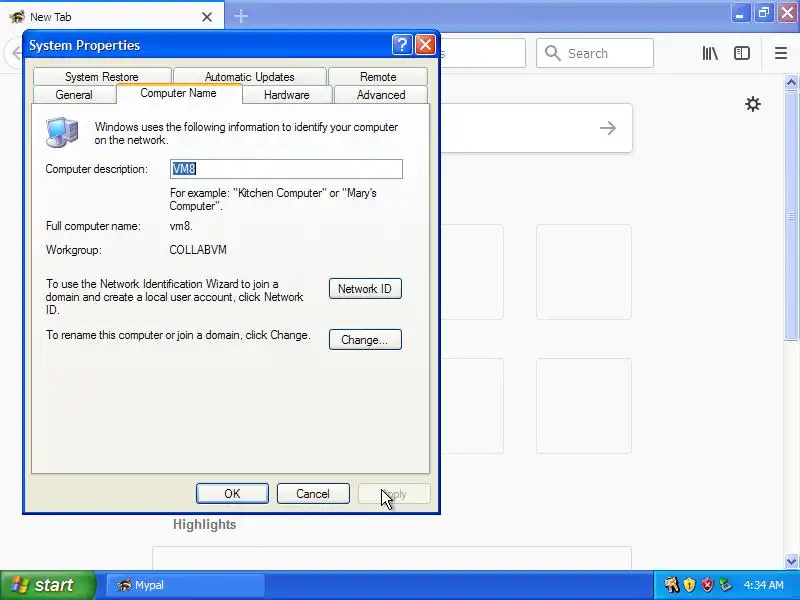Viewport: 800px width, 600px height.
Task: Click the go arrow in the page search bar
Action: [x=608, y=128]
